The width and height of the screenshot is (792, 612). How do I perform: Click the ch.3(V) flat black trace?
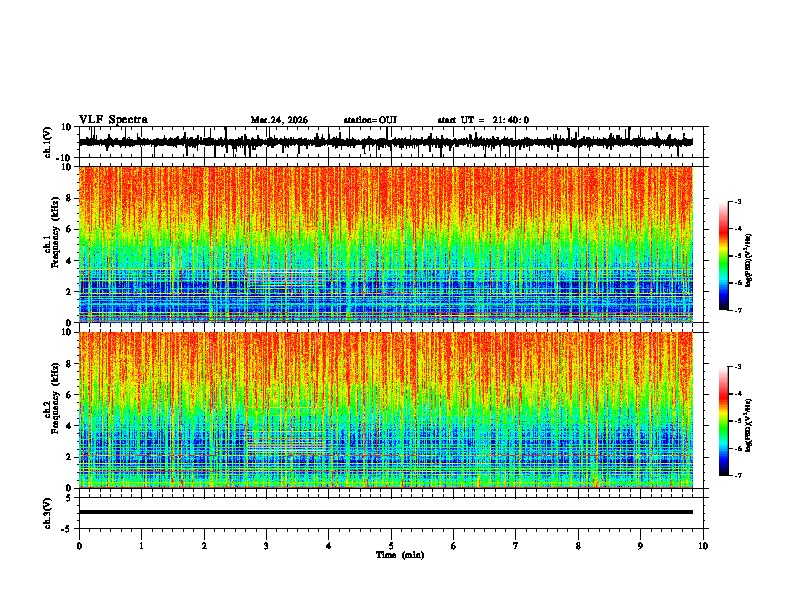(386, 512)
